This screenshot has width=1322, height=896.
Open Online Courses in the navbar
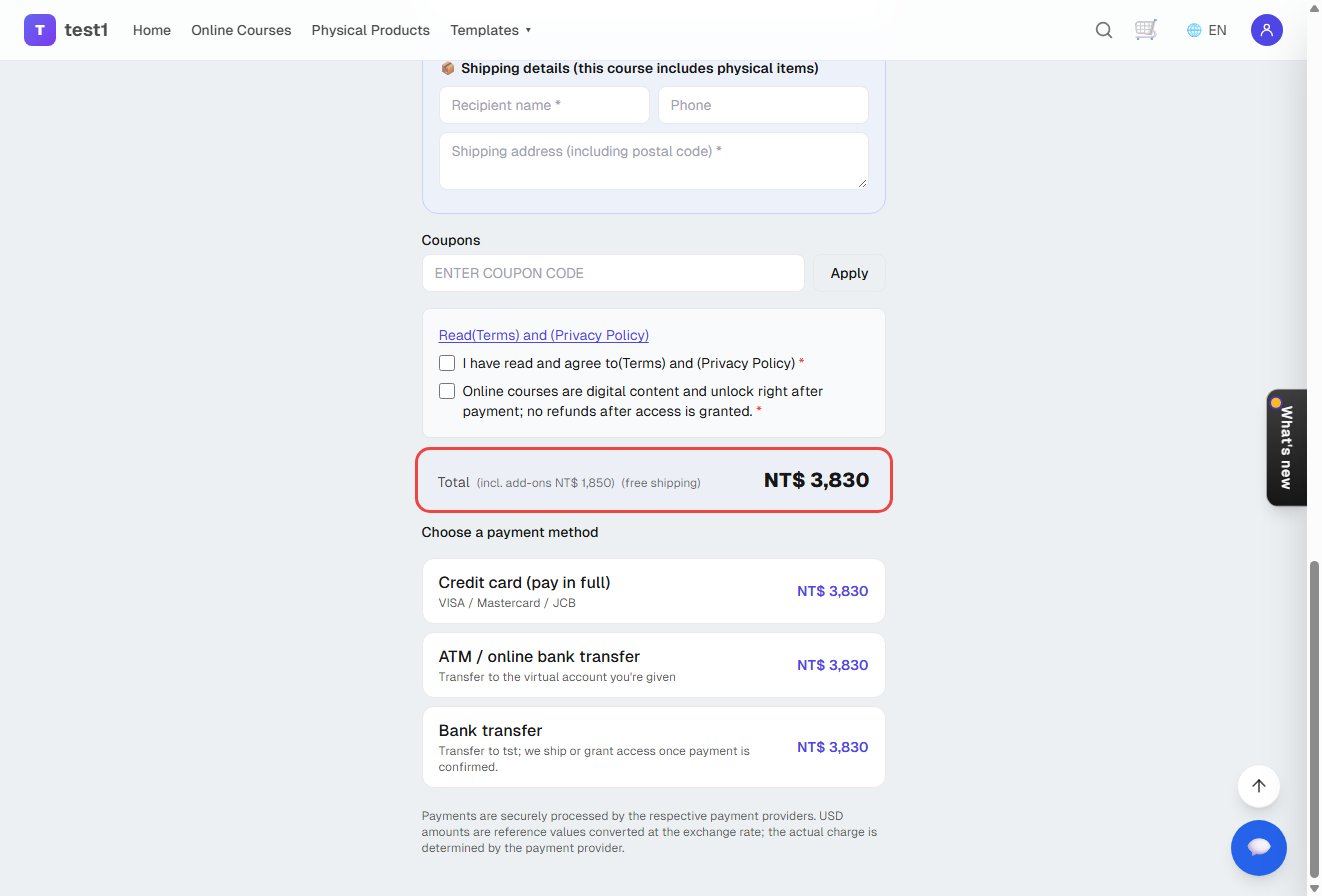tap(241, 30)
